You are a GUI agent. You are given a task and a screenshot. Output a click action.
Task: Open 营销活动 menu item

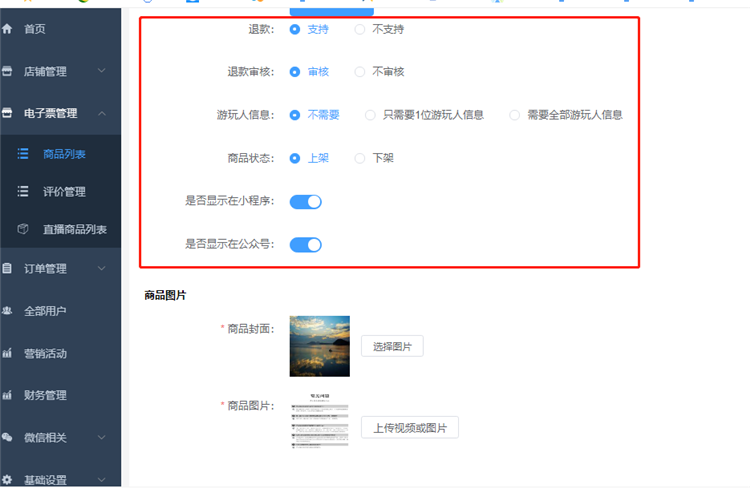tap(45, 353)
